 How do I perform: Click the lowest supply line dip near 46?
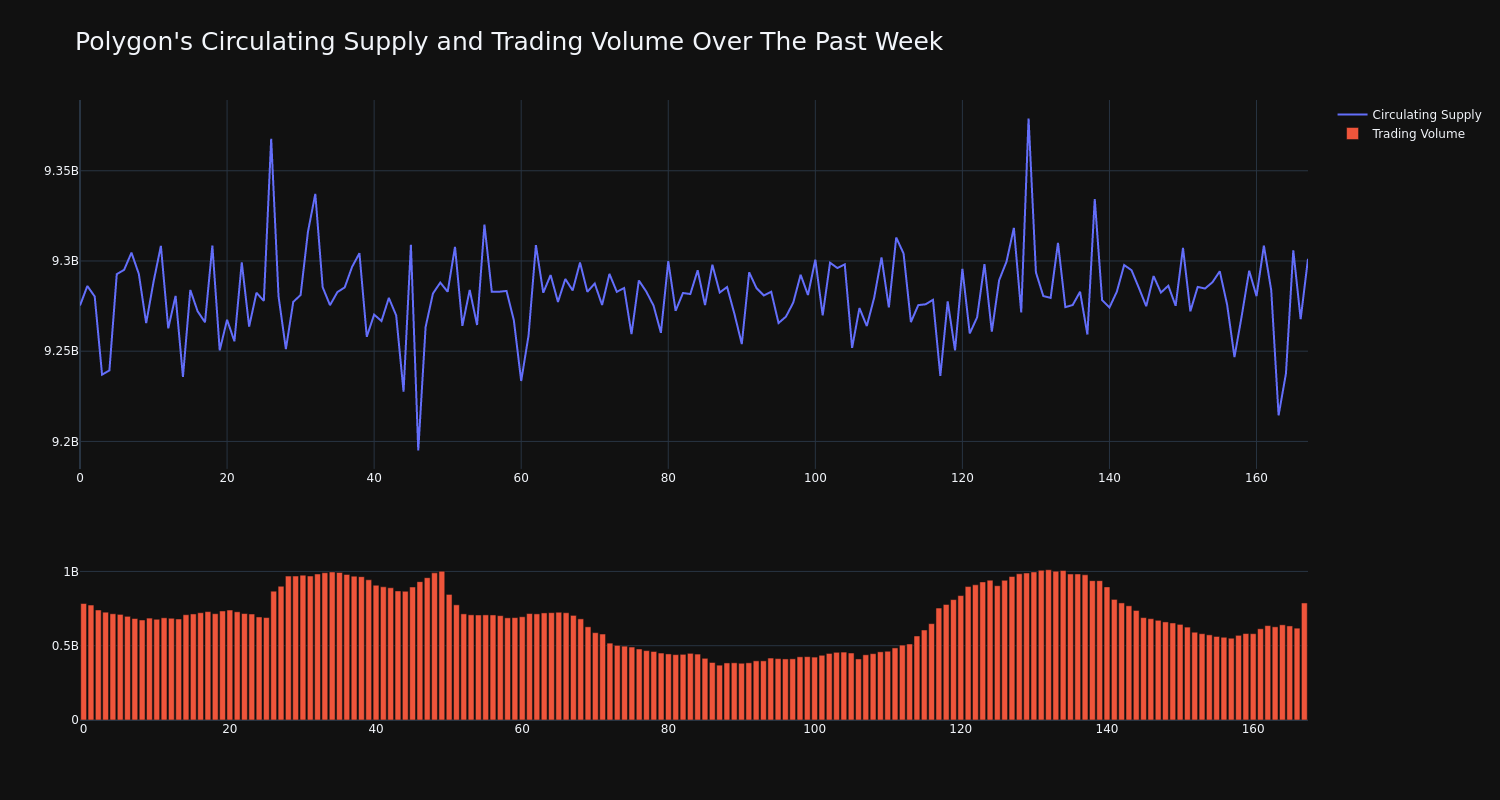tap(418, 449)
